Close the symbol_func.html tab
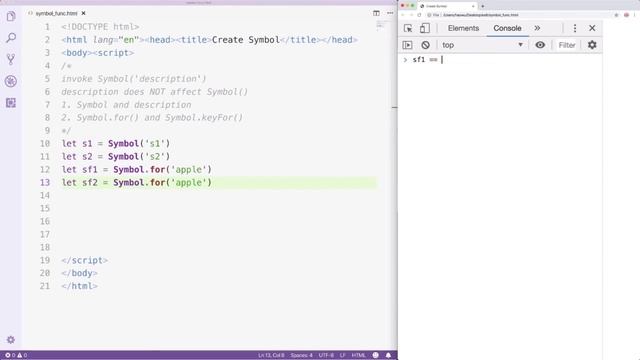Screen dimensions: 640x360 coord(83,13)
